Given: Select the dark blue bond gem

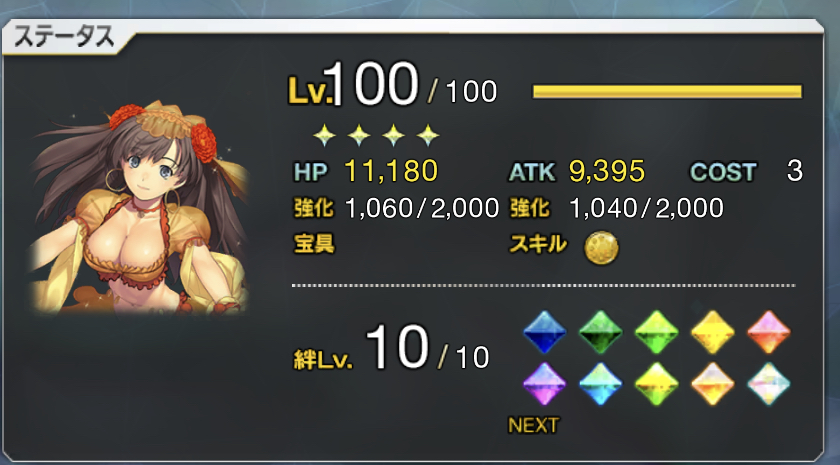Looking at the screenshot, I should pyautogui.click(x=544, y=332).
